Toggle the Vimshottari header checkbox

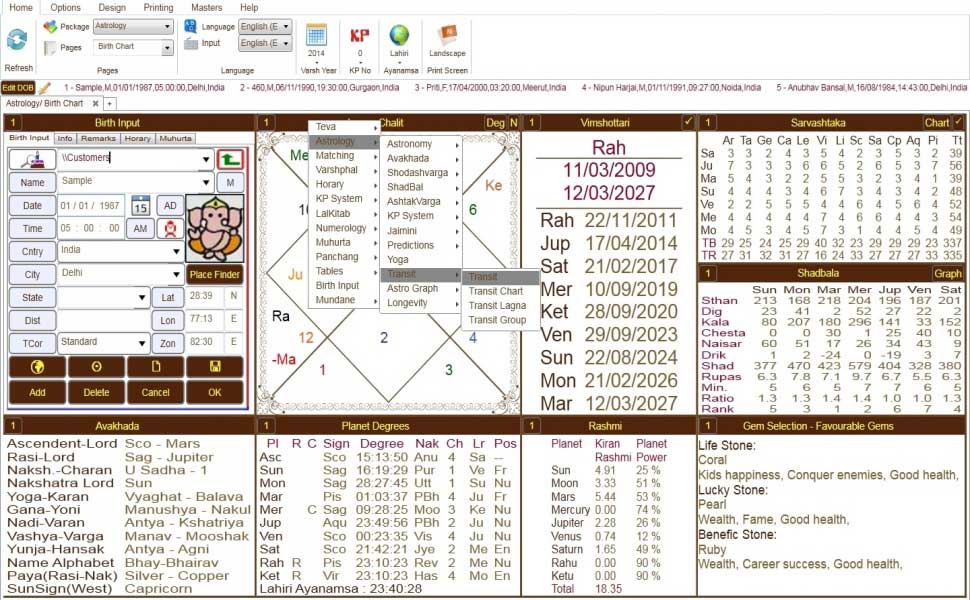click(688, 122)
